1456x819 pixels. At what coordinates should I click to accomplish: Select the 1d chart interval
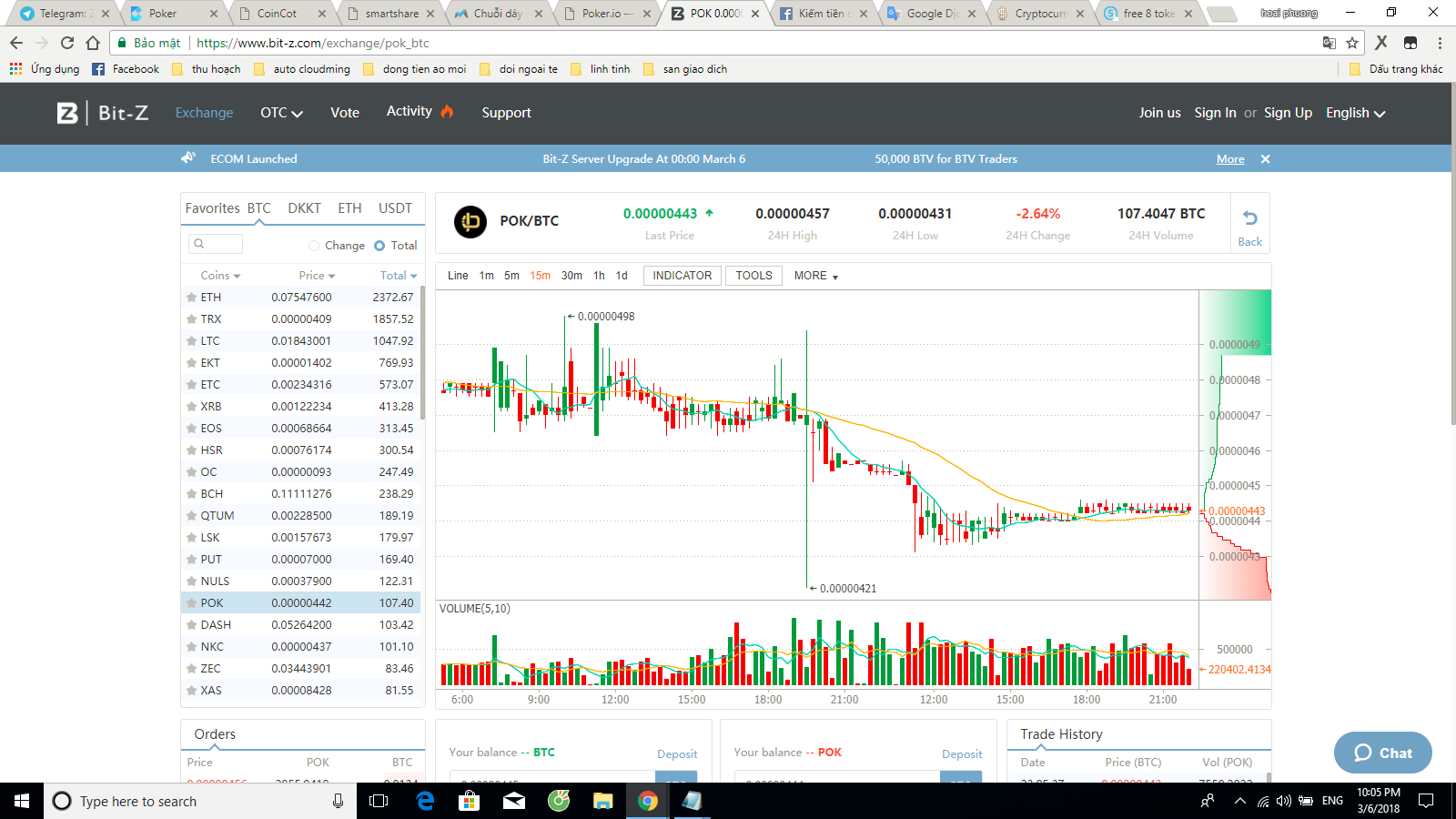(x=622, y=276)
